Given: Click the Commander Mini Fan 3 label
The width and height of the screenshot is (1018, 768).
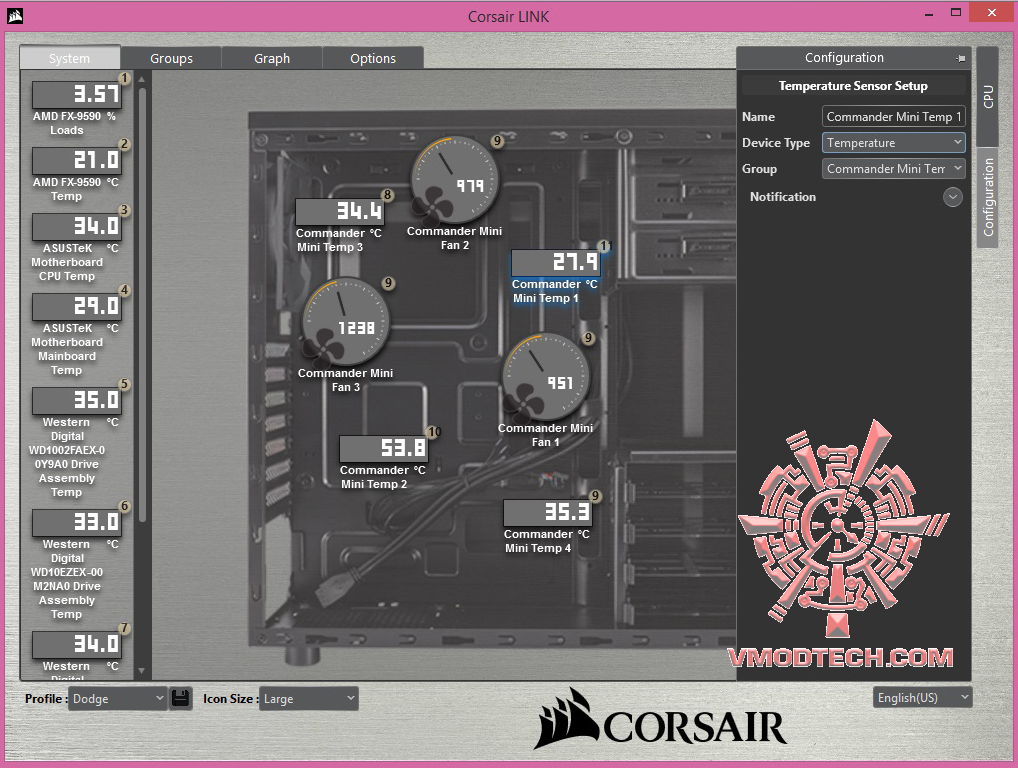Looking at the screenshot, I should [x=345, y=380].
